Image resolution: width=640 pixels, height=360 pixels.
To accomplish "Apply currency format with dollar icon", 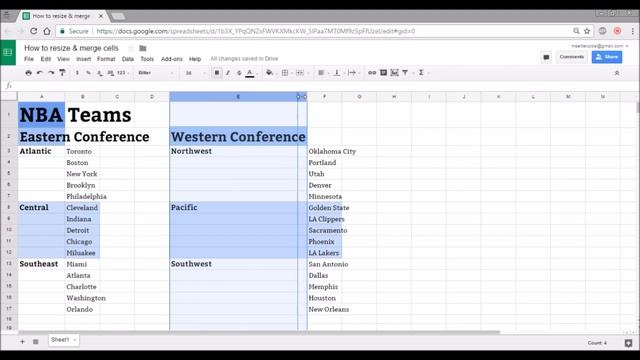I will [77, 73].
